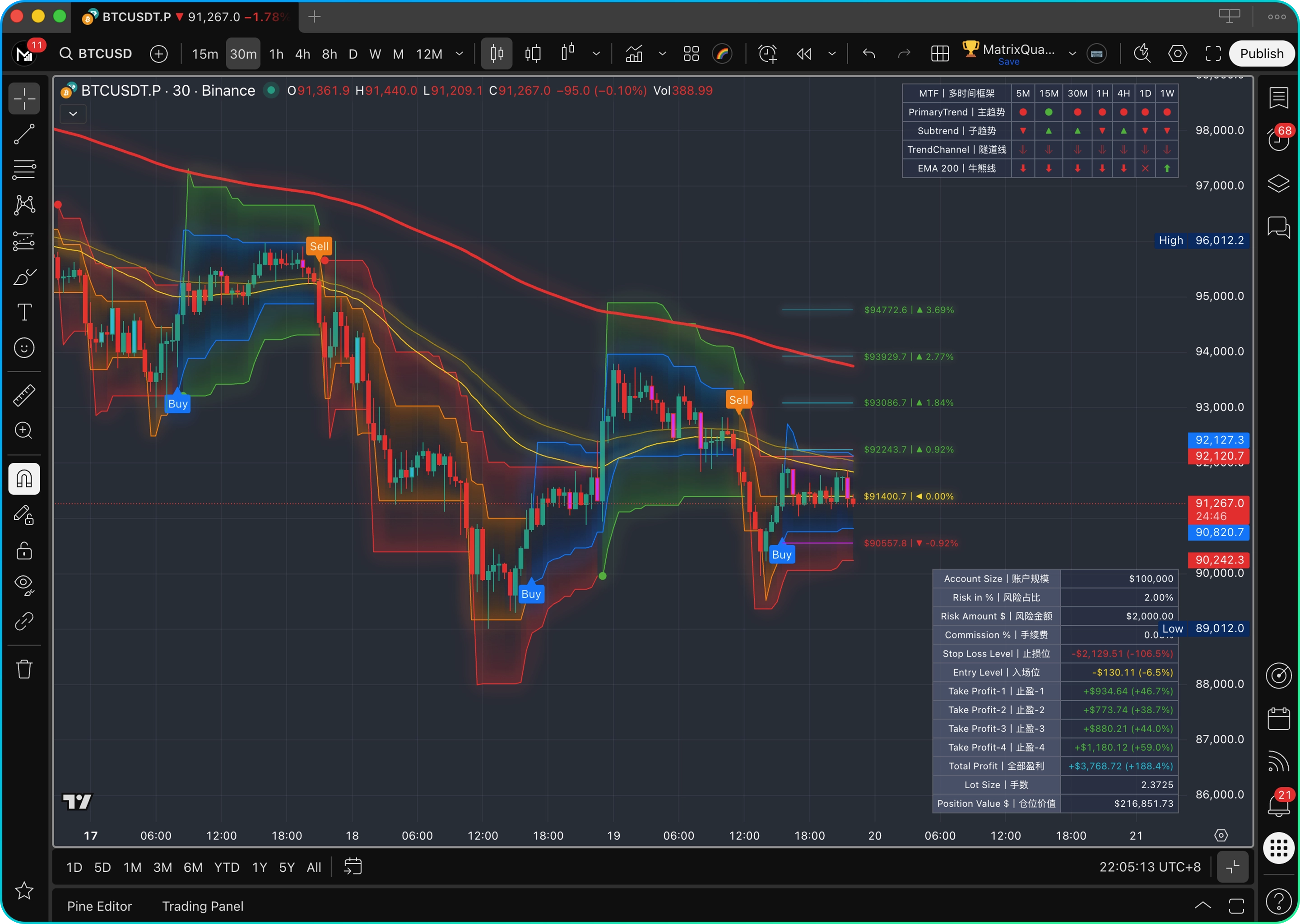Toggle lock all drawing tools
The image size is (1300, 924).
pyautogui.click(x=24, y=551)
